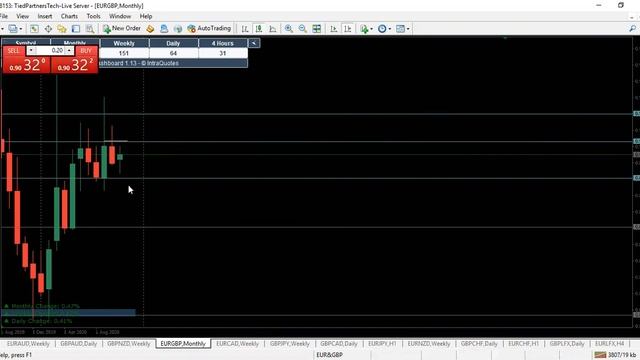Switch to GBPJPY,Weekly chart tab
This screenshot has width=640, height=360.
(290, 344)
